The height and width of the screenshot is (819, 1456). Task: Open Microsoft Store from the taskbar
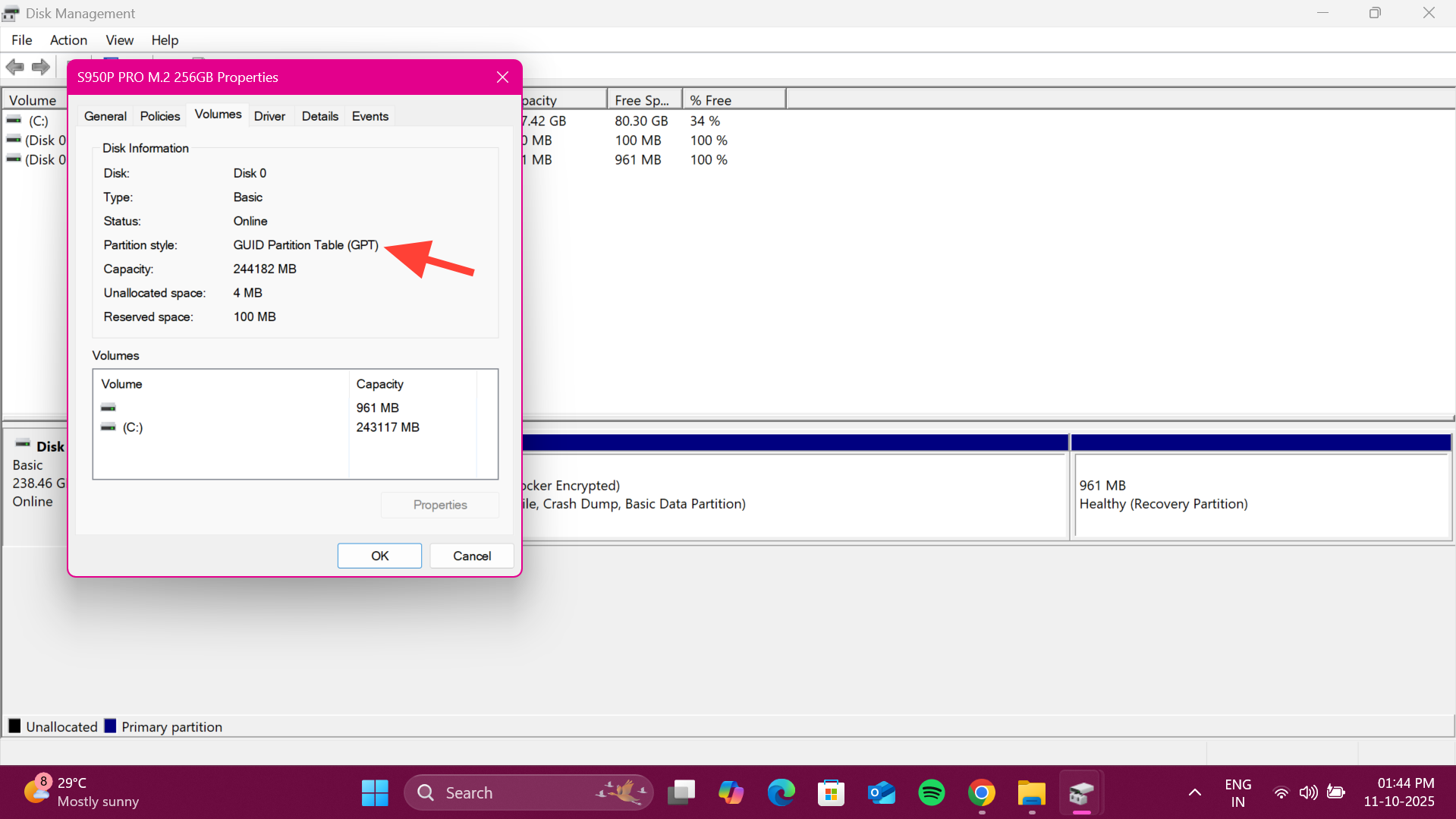pos(831,792)
